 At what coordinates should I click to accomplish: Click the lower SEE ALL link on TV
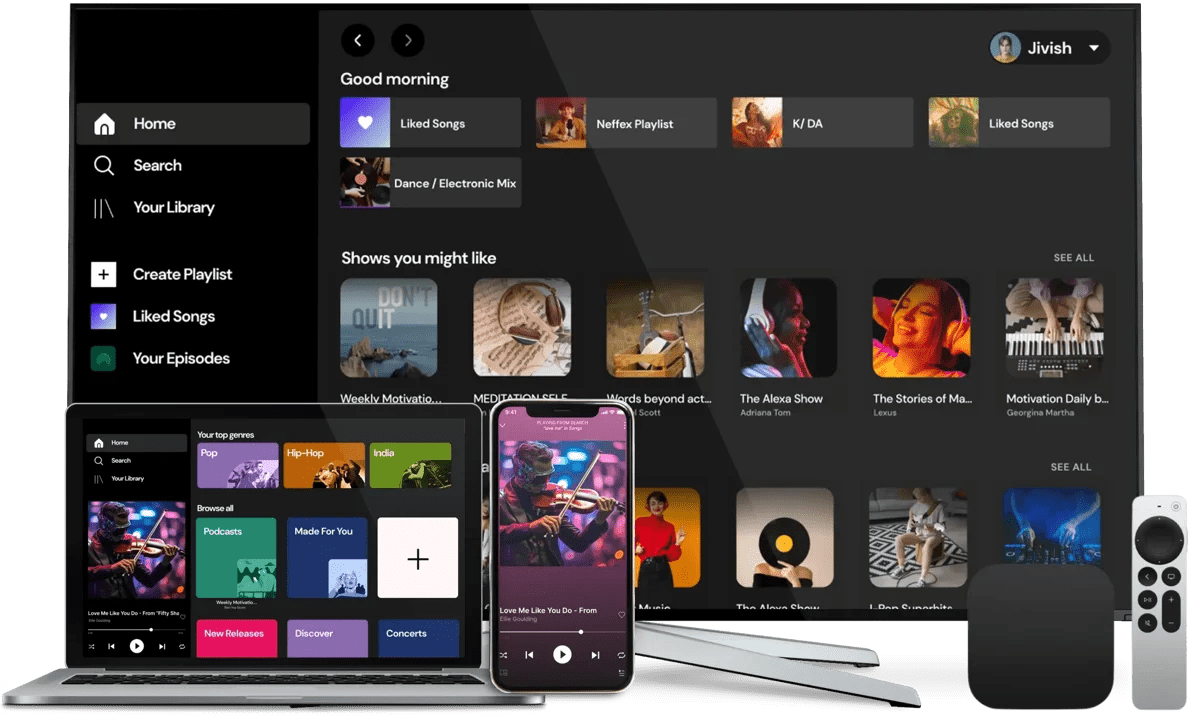click(x=1071, y=467)
